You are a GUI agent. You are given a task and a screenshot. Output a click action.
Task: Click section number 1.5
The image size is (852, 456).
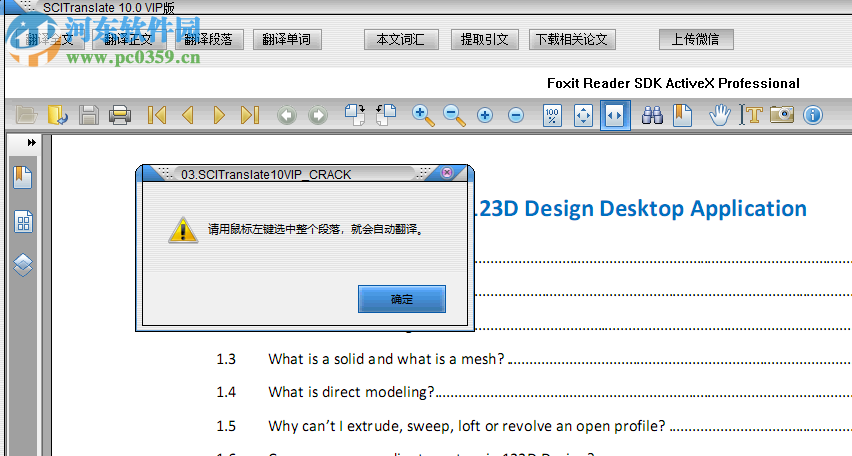(226, 426)
